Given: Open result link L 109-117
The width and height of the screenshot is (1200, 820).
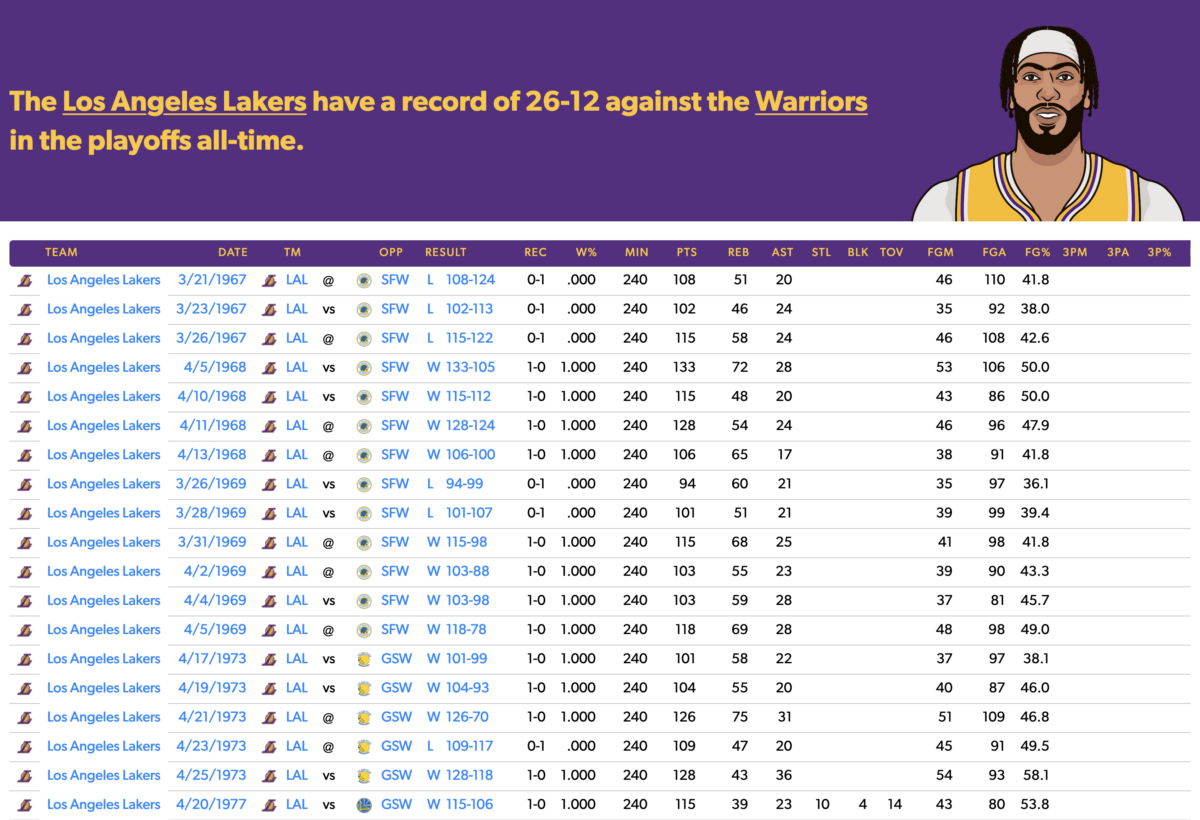Looking at the screenshot, I should coord(460,746).
